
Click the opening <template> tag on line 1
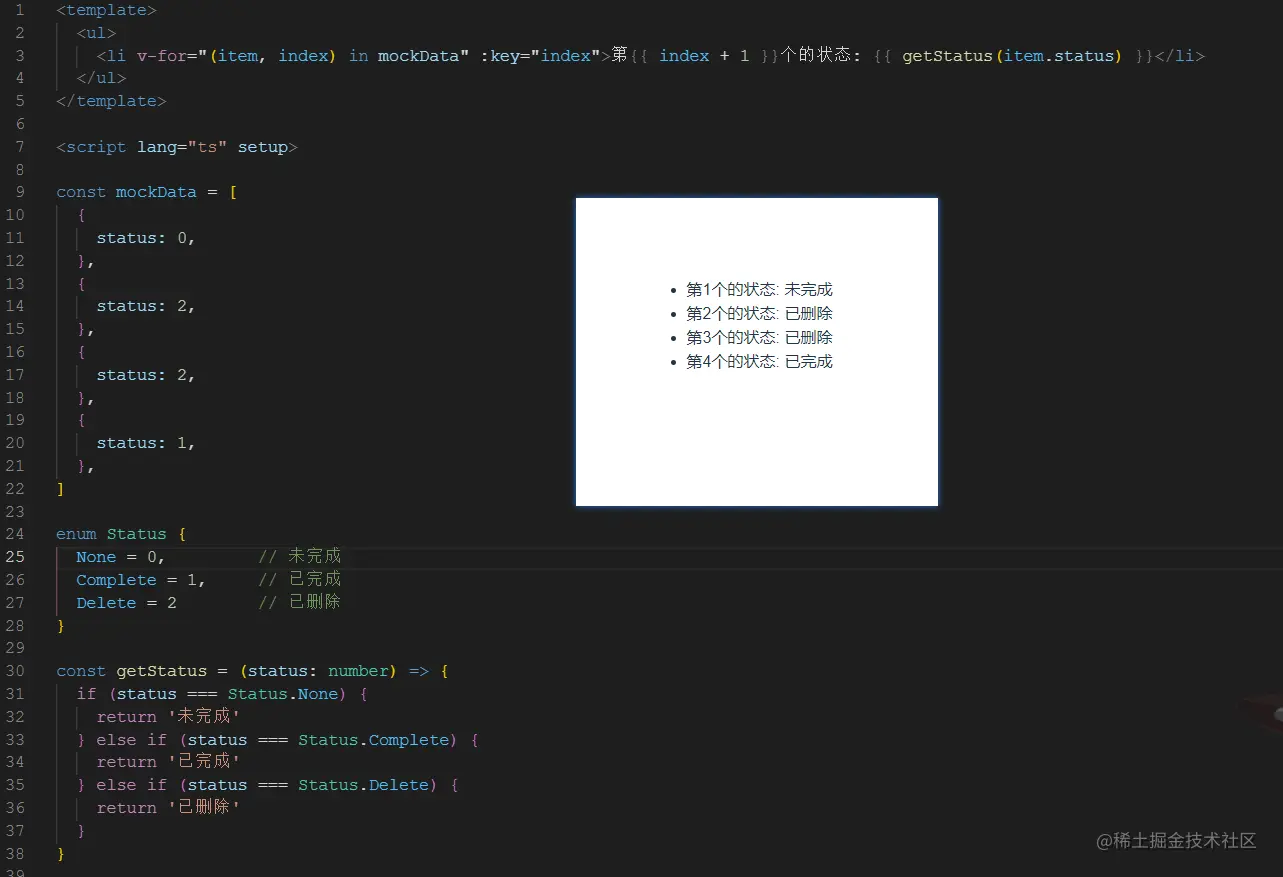[x=106, y=10]
